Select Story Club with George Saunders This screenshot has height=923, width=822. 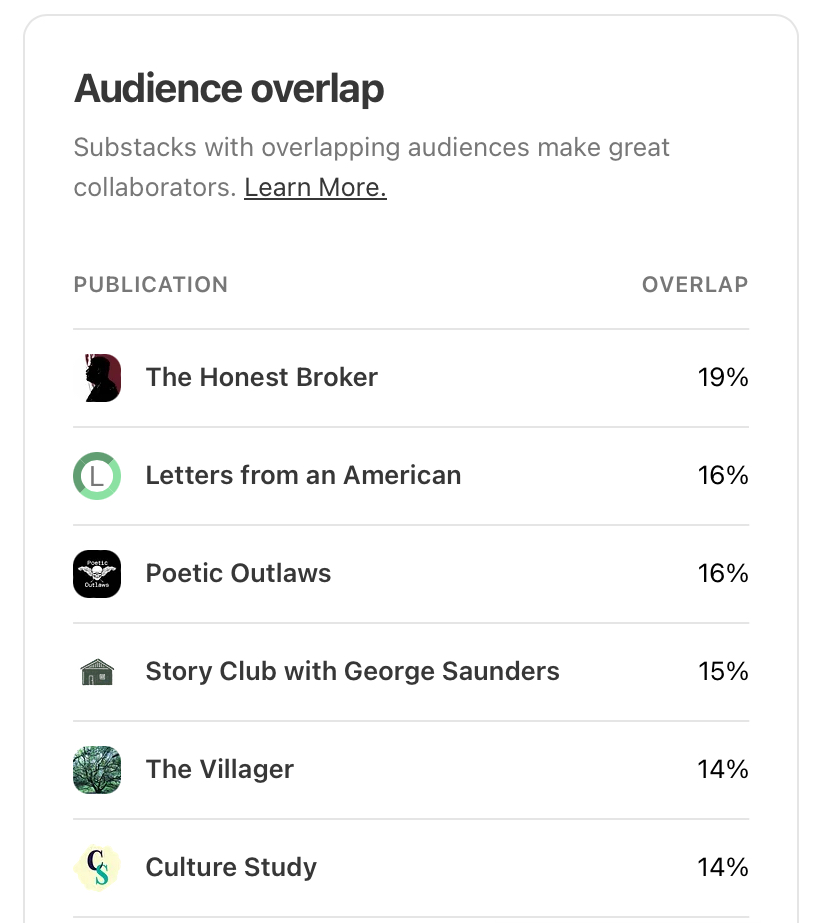pyautogui.click(x=352, y=672)
